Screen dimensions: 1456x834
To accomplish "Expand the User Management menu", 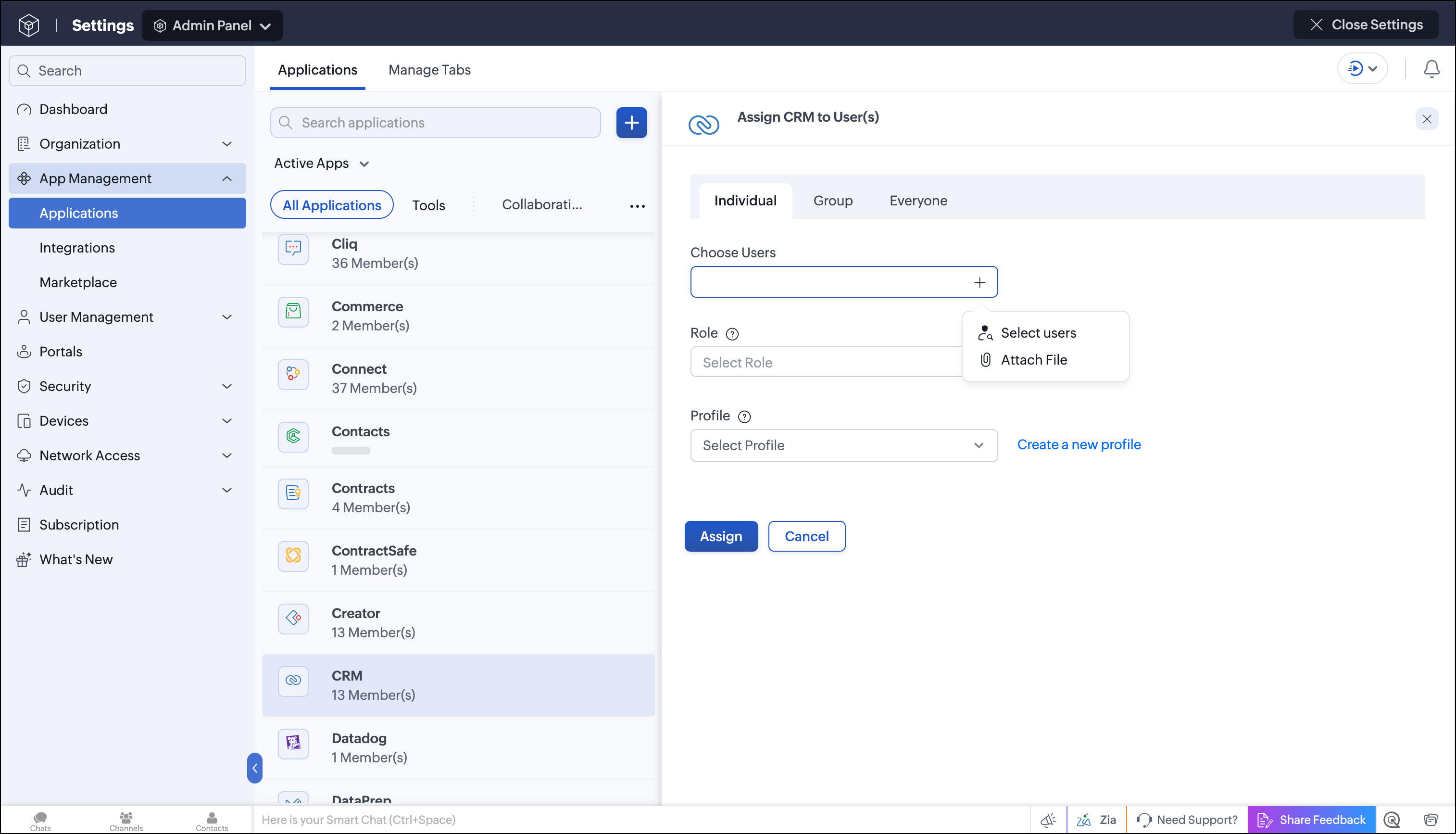I will tap(127, 317).
